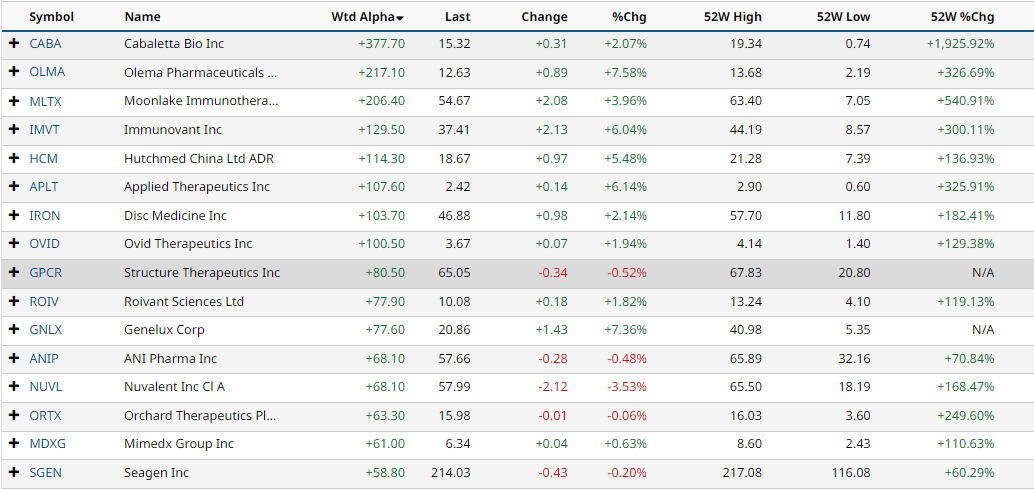Expand the CABA row plus icon
Viewport: 1034px width, 489px height.
[x=14, y=44]
